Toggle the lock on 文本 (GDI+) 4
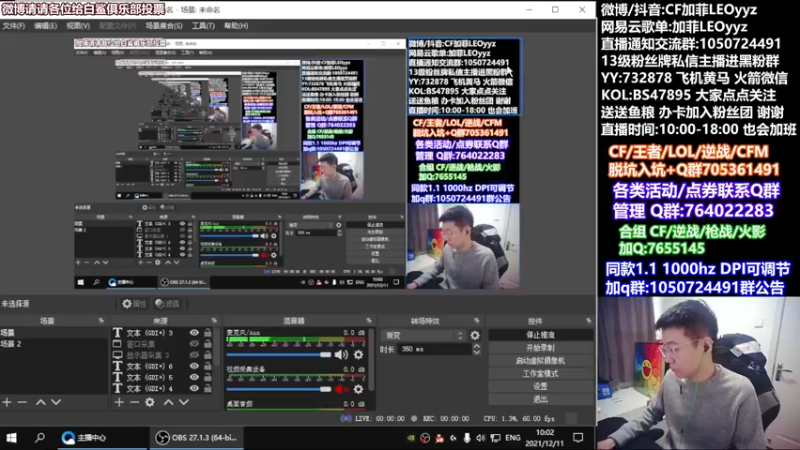Screen dimensions: 800x450 pos(208,389)
